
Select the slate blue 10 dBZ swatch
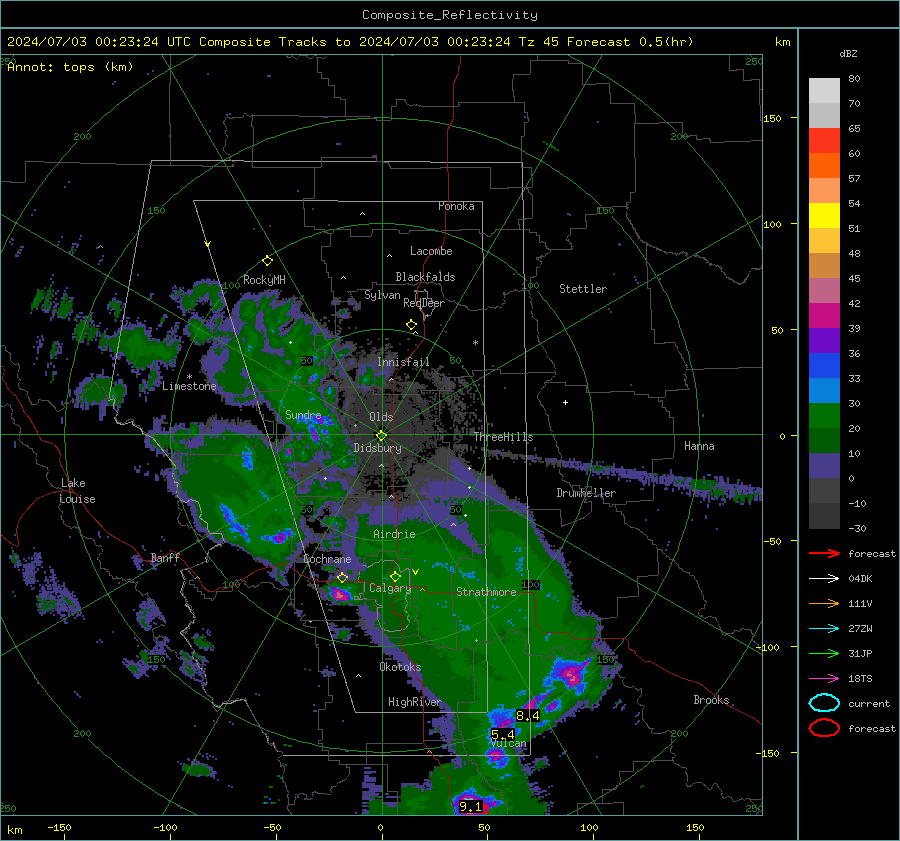tap(824, 466)
